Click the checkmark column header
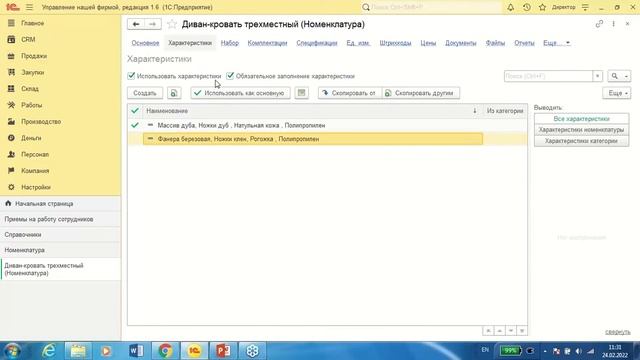 pos(135,111)
